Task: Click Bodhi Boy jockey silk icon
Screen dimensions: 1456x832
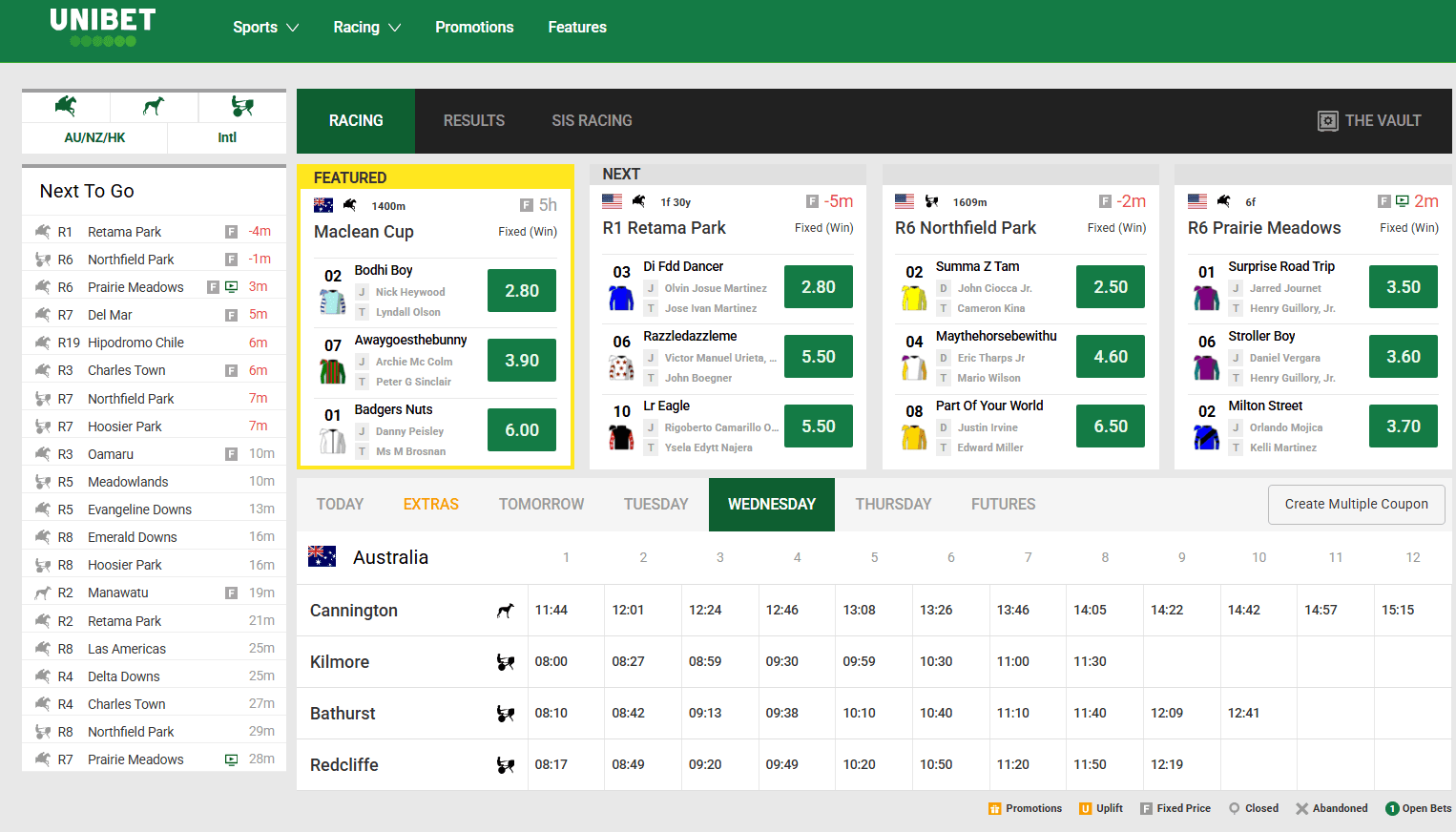Action: tap(332, 302)
